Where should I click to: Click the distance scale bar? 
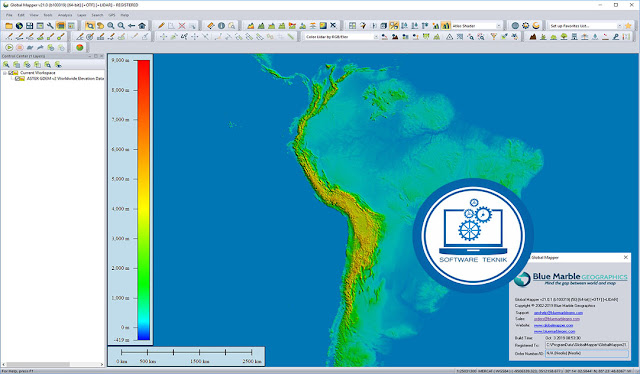pos(186,356)
